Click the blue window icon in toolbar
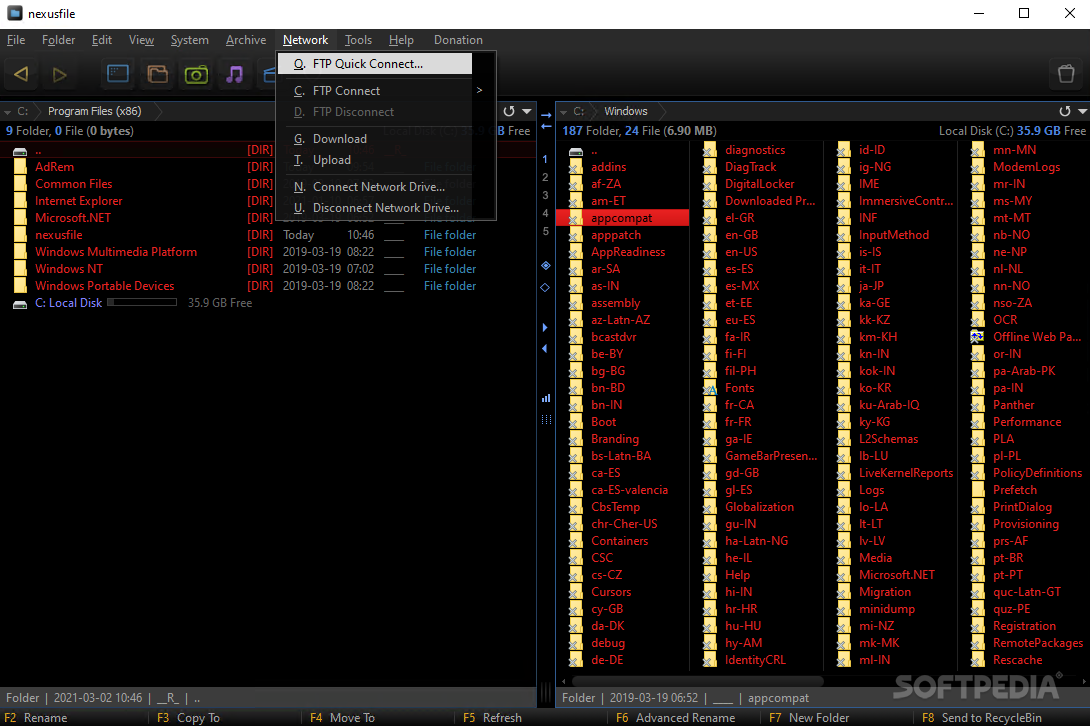Viewport: 1090px width, 726px height. pyautogui.click(x=117, y=74)
